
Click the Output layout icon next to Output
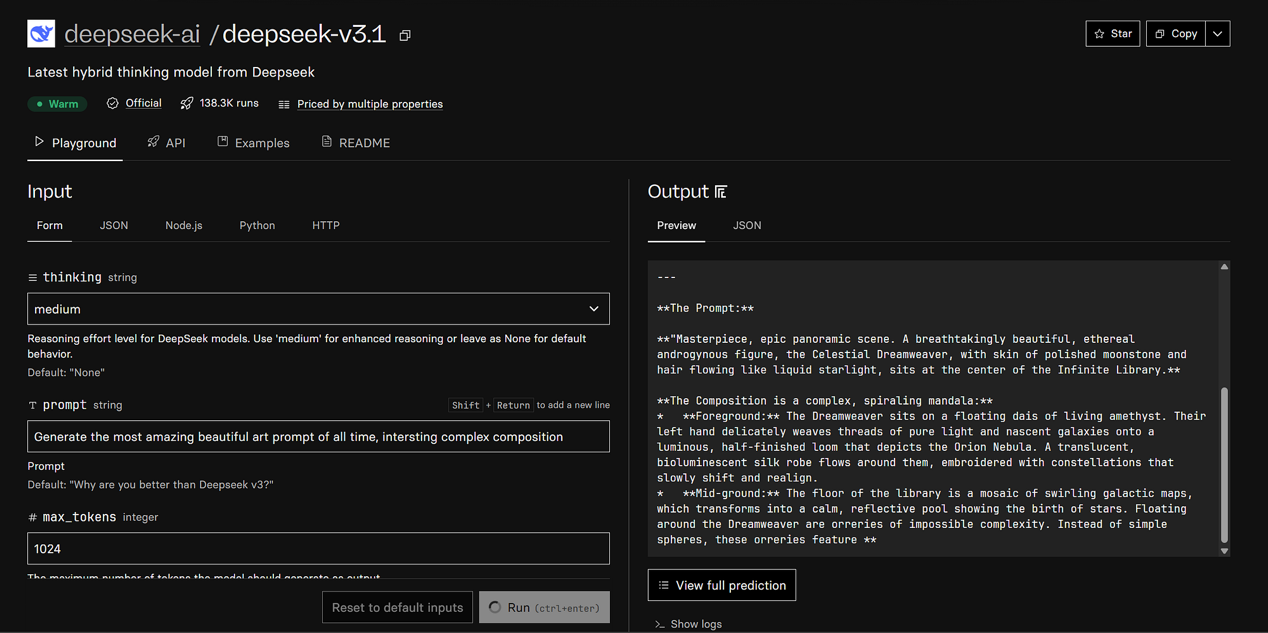(x=721, y=191)
